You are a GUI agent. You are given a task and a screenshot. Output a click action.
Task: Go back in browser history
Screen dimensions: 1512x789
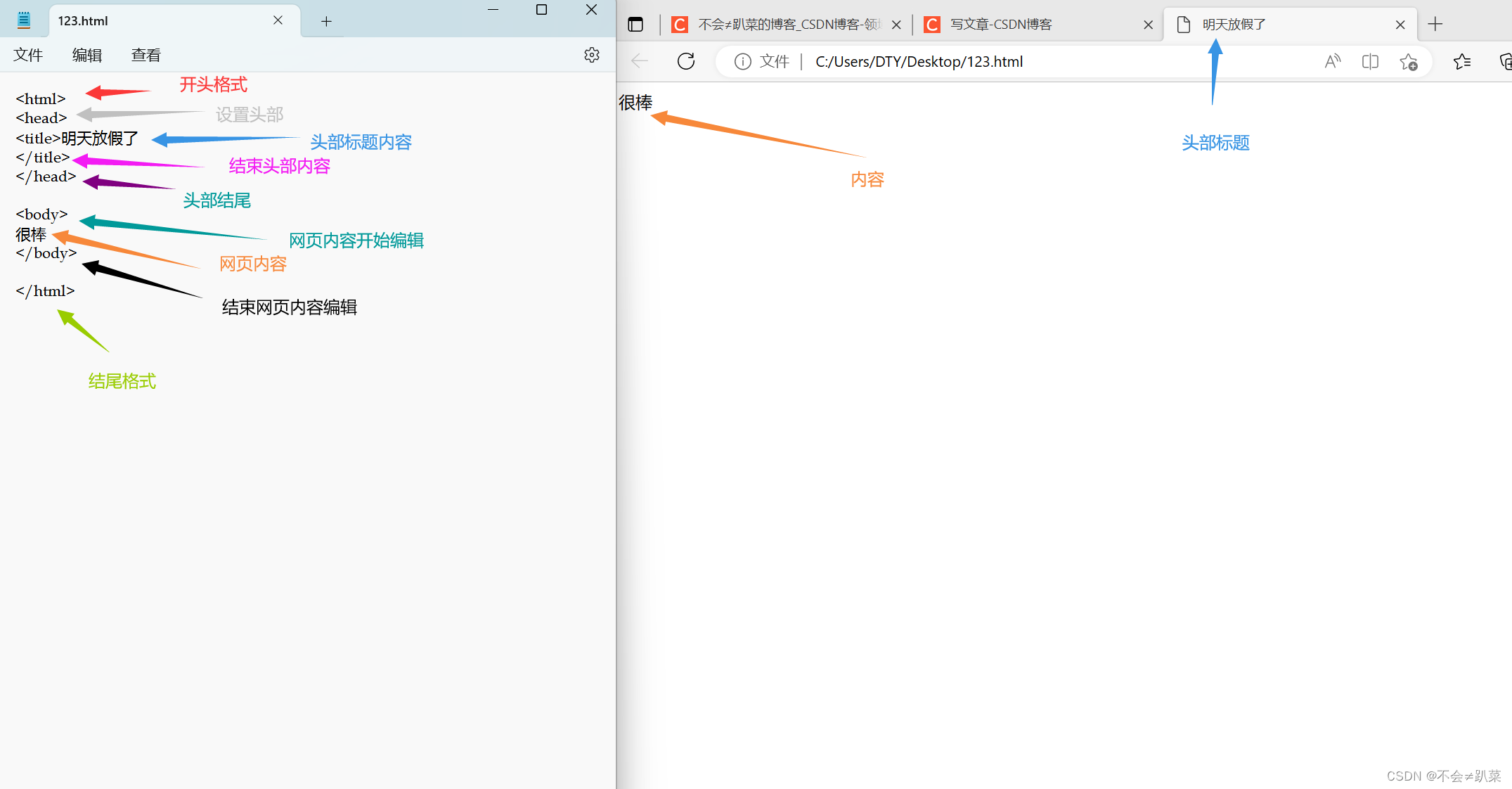(640, 61)
